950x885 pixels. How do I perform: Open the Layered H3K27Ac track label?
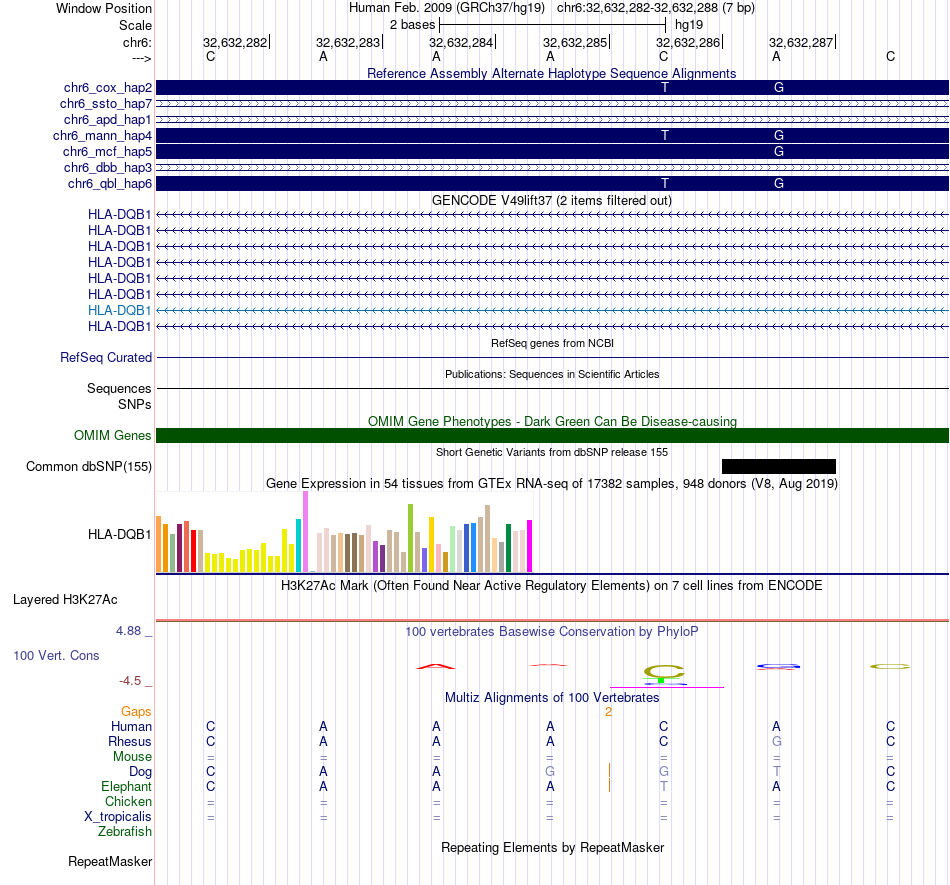(65, 600)
